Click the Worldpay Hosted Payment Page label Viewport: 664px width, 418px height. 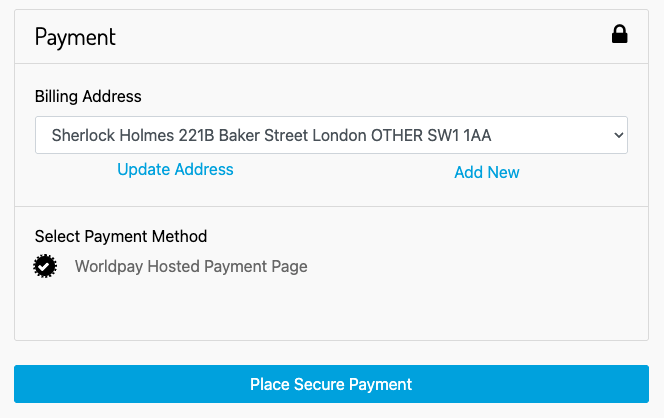191,267
